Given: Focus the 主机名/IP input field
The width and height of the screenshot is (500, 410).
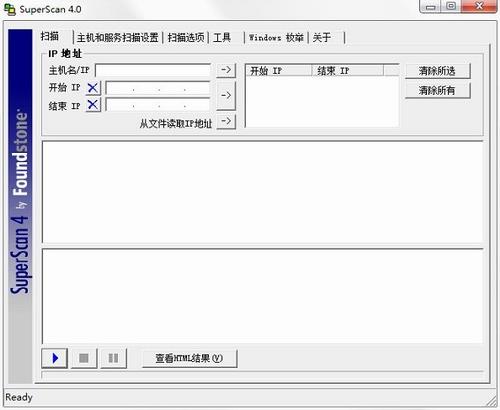Looking at the screenshot, I should [x=153, y=70].
